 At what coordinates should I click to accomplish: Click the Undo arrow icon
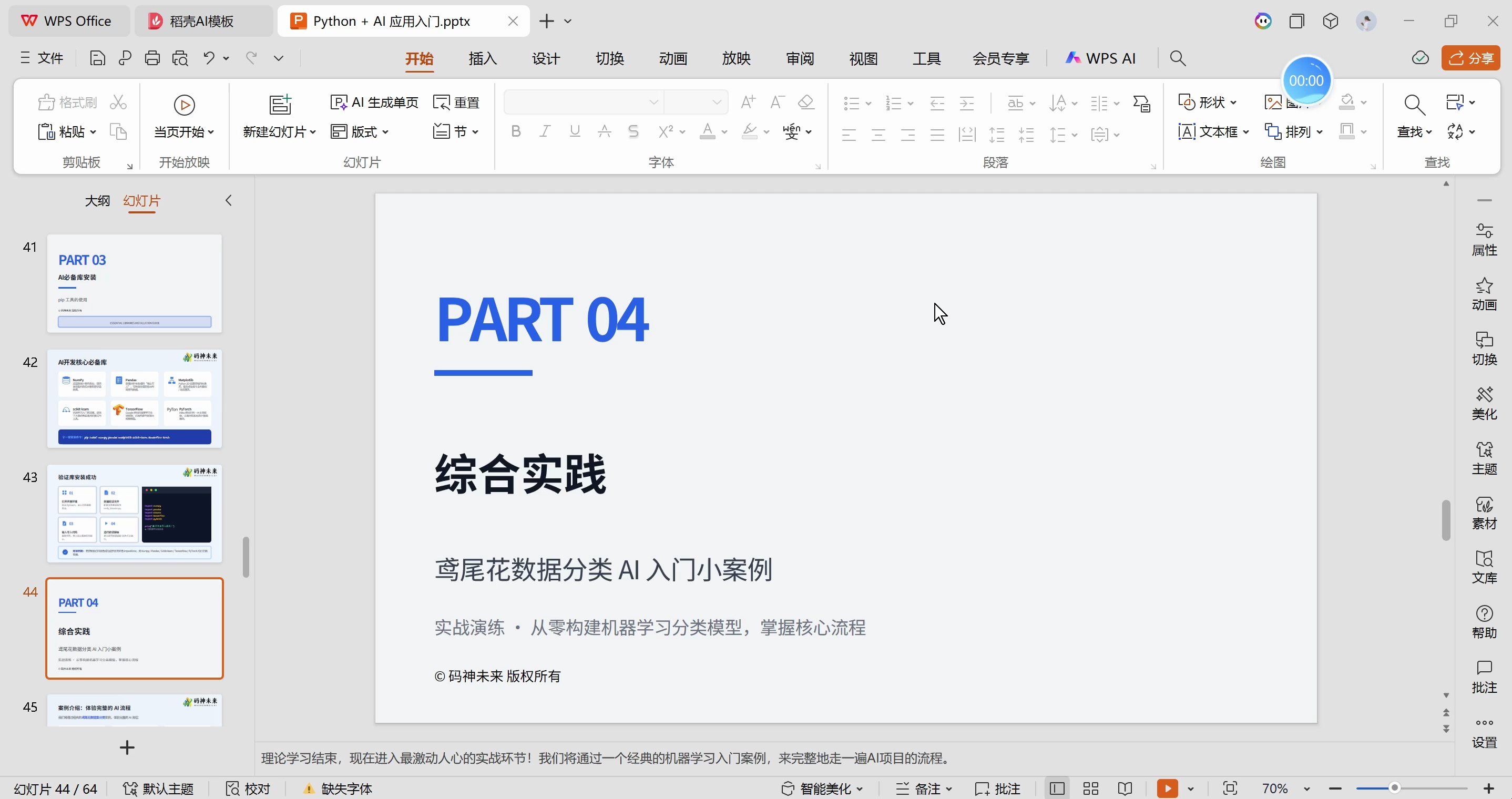click(209, 58)
